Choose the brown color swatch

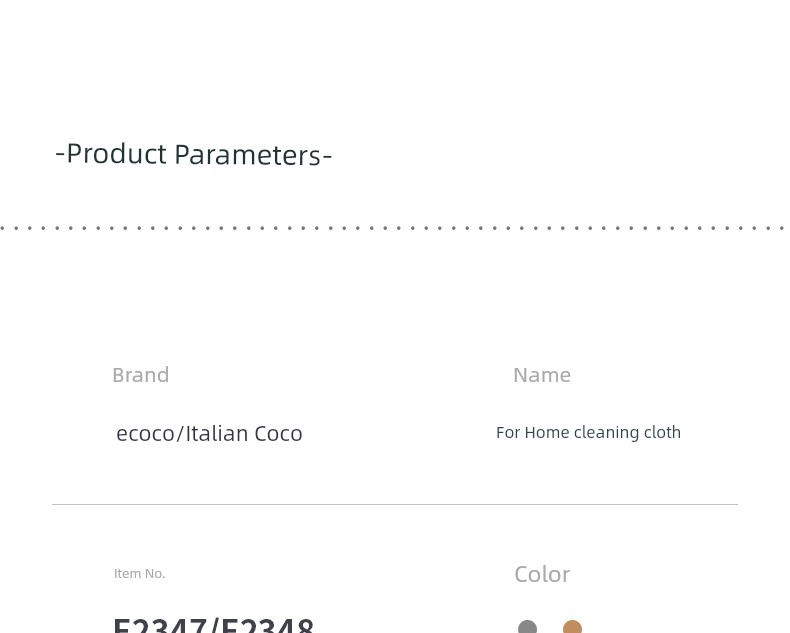pos(572,627)
